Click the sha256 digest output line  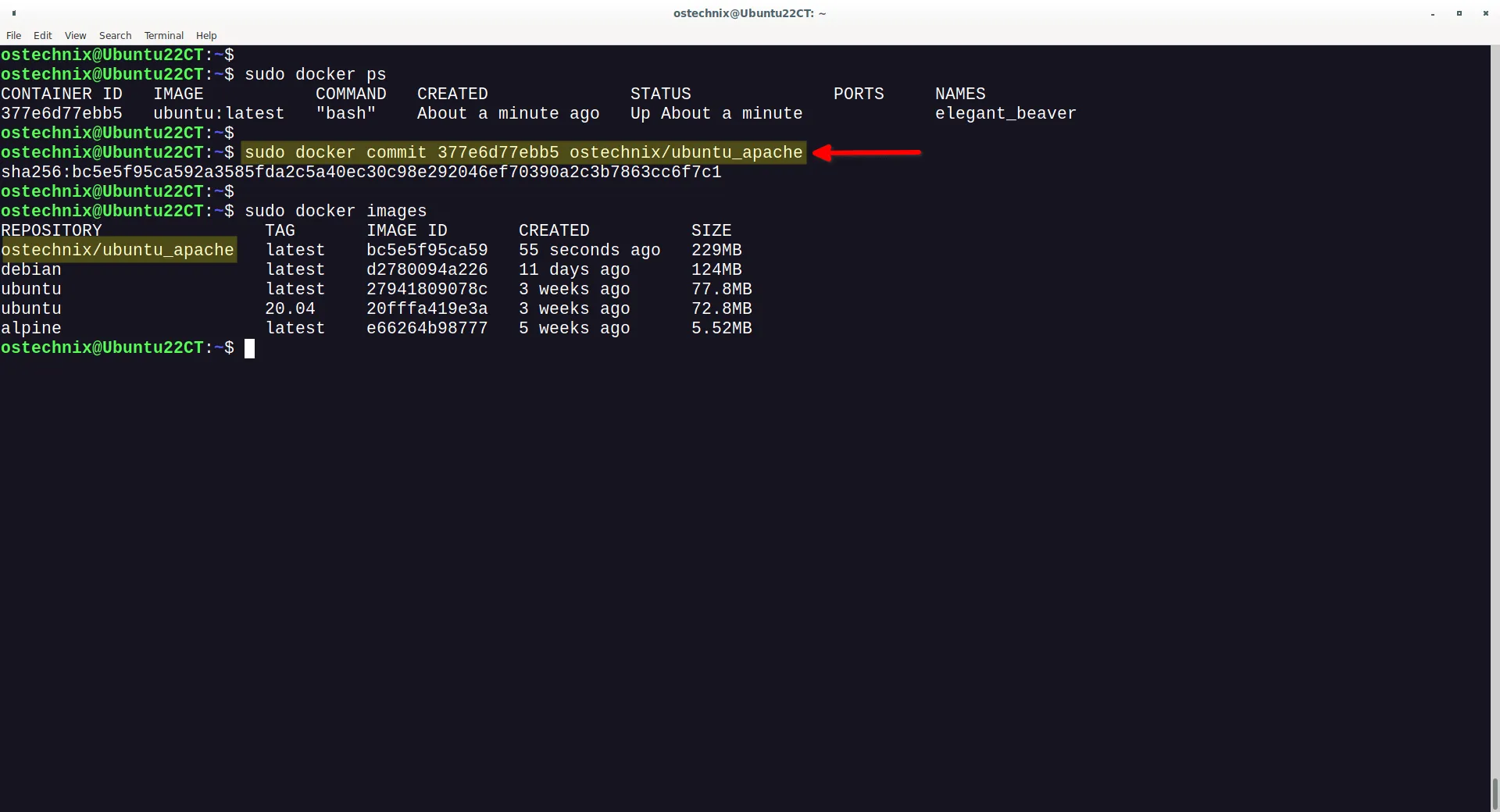[361, 172]
